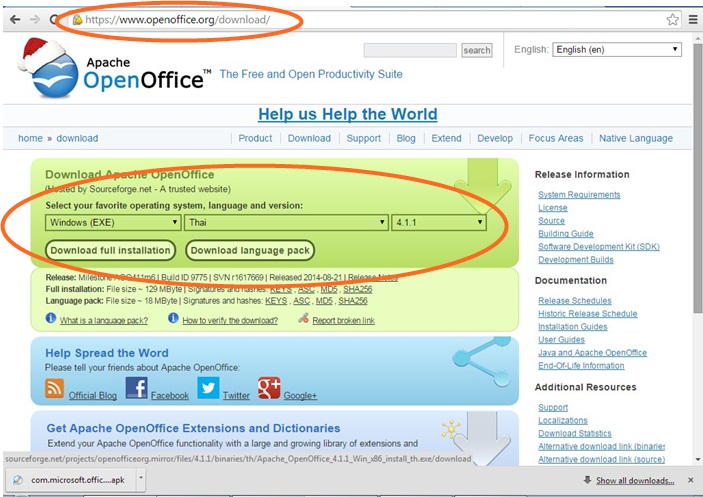Open the End-Of-Life Information link
The height and width of the screenshot is (497, 703).
point(581,365)
